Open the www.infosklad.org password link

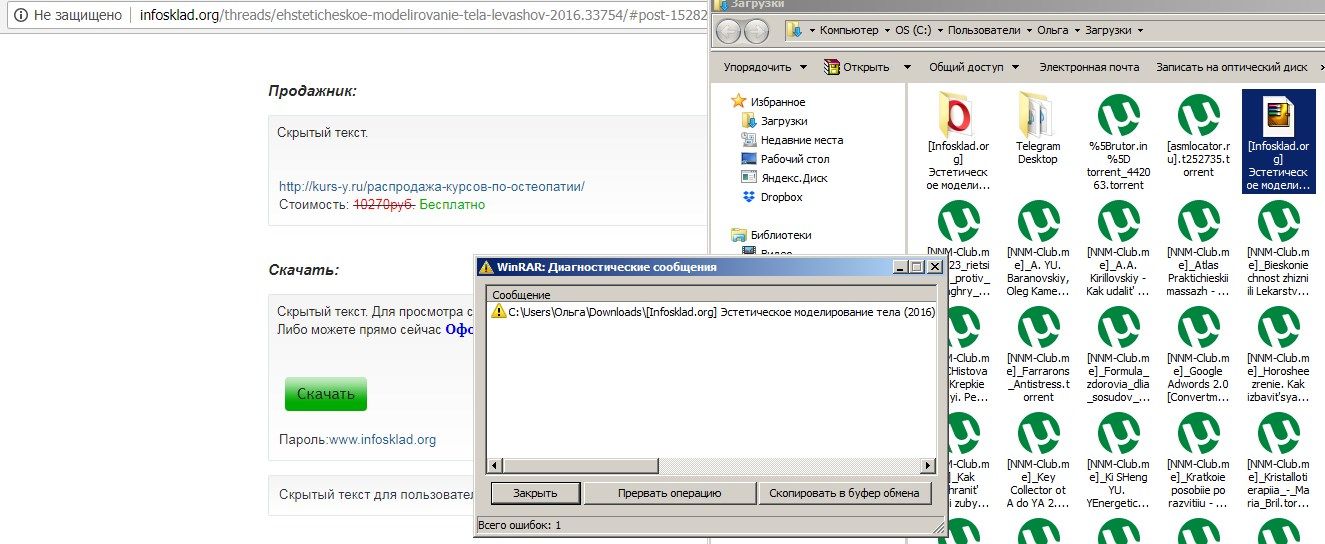383,439
